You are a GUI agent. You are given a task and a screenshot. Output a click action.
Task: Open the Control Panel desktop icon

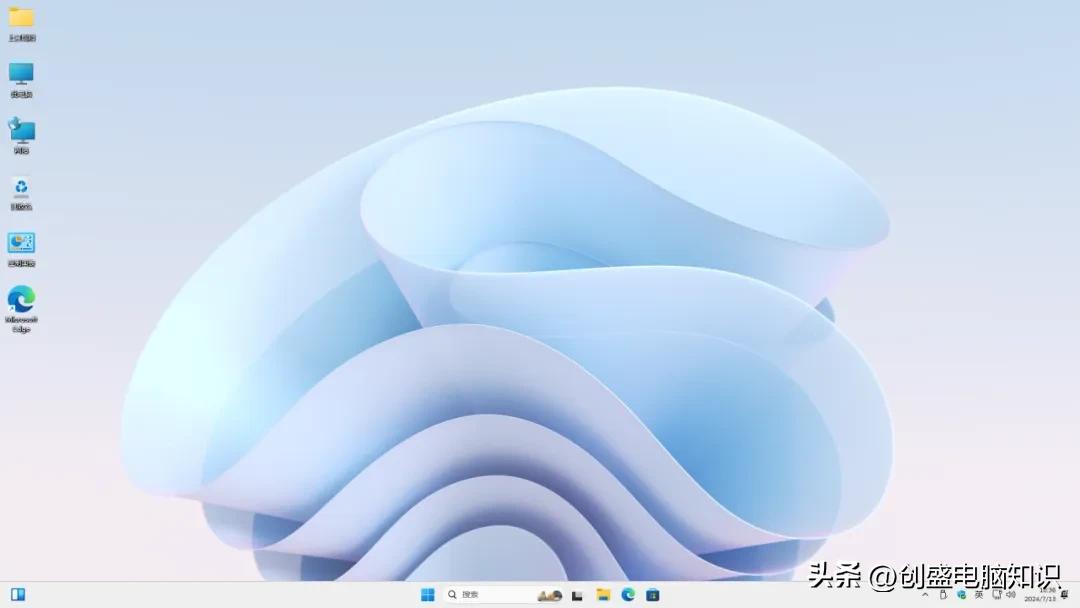(x=22, y=247)
